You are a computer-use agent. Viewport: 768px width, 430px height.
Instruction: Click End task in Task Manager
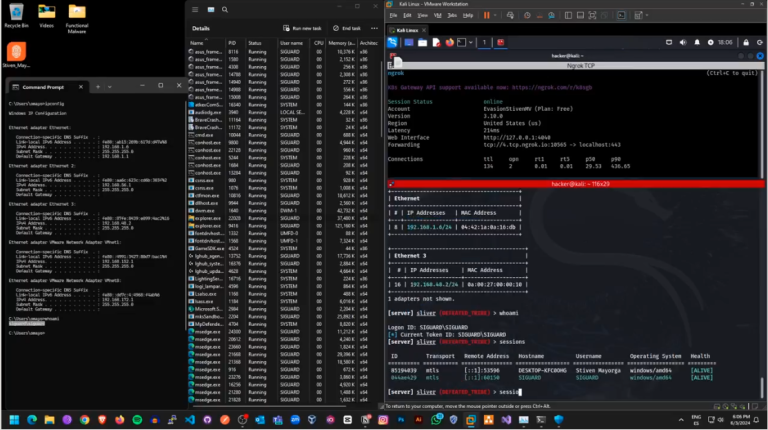click(x=347, y=28)
